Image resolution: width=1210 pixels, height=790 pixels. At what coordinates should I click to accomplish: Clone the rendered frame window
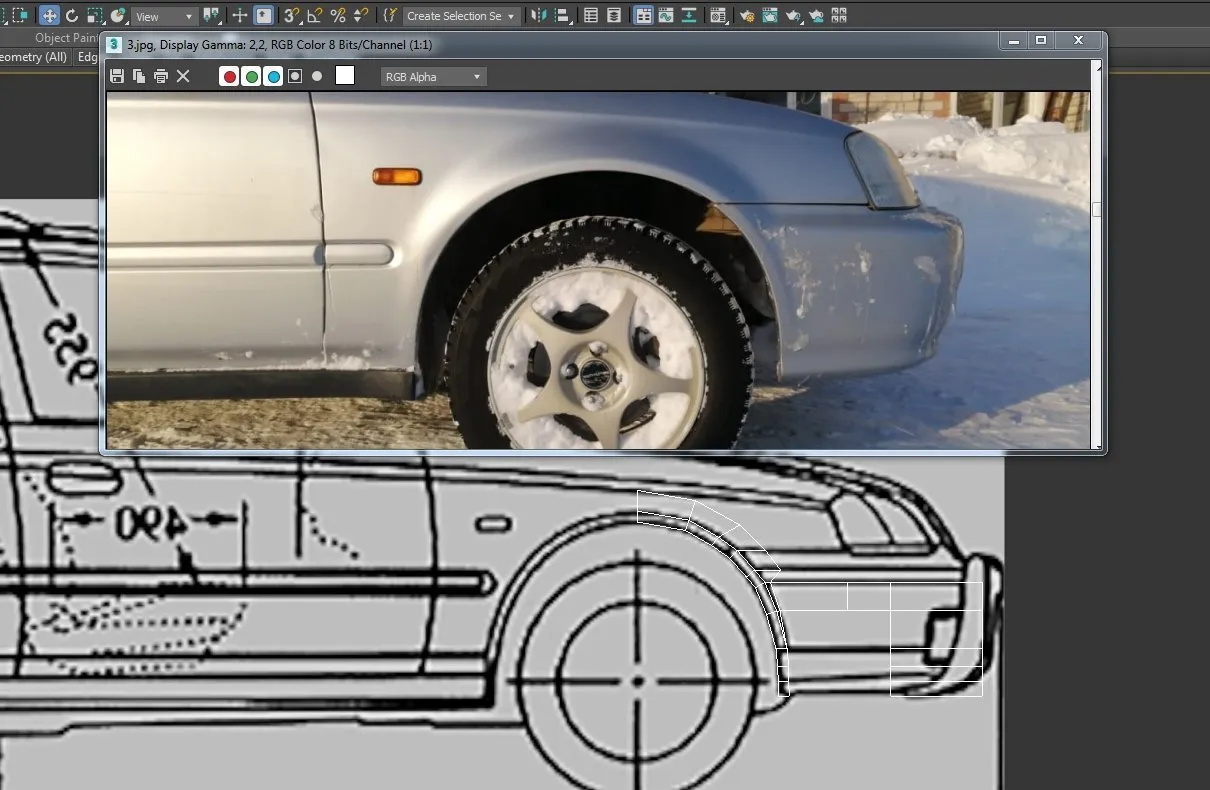tap(139, 76)
